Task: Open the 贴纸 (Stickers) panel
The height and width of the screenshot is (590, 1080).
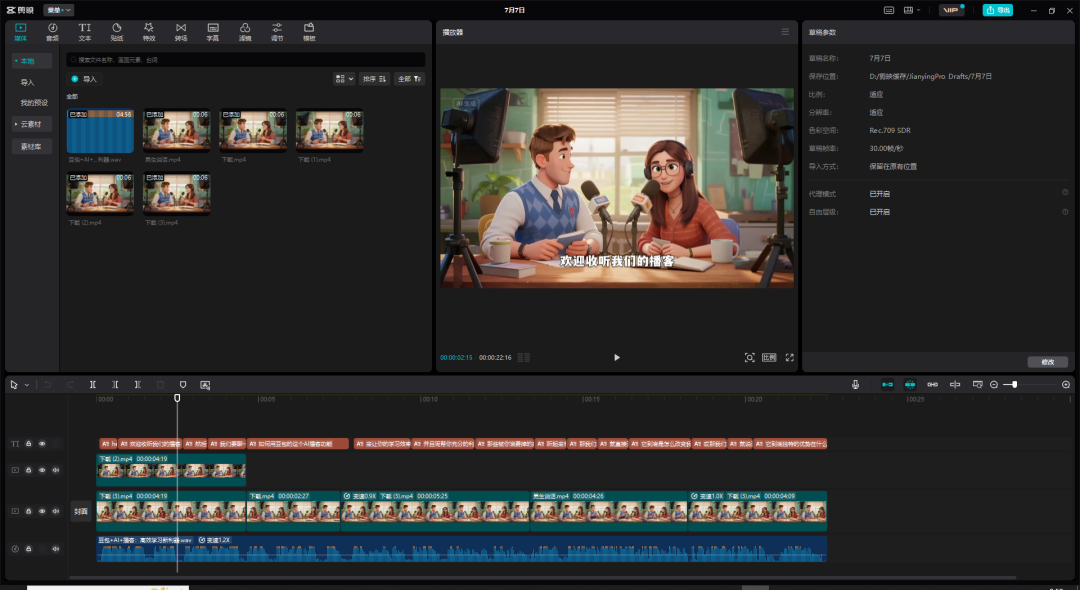Action: pos(116,31)
